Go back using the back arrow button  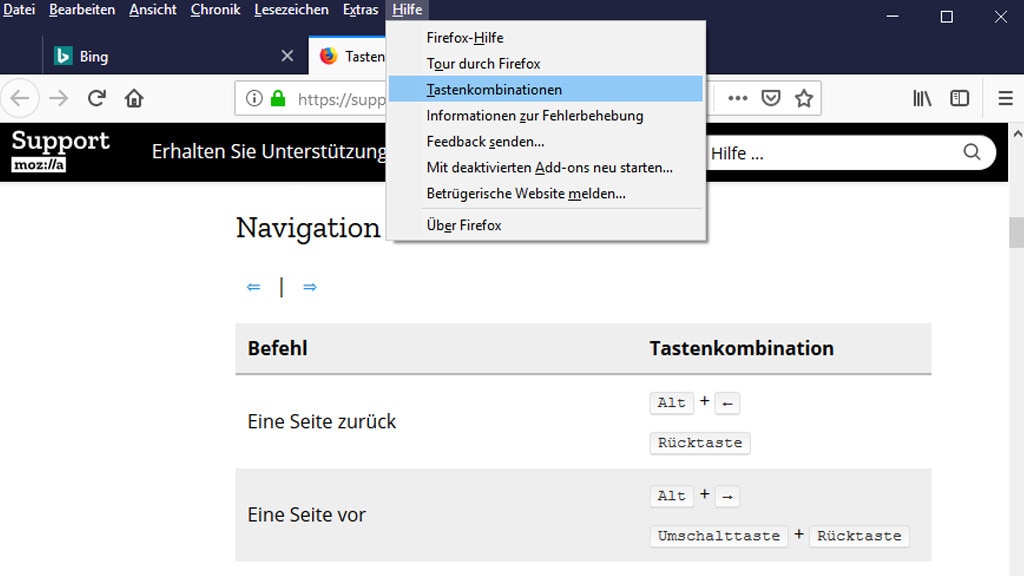click(20, 99)
